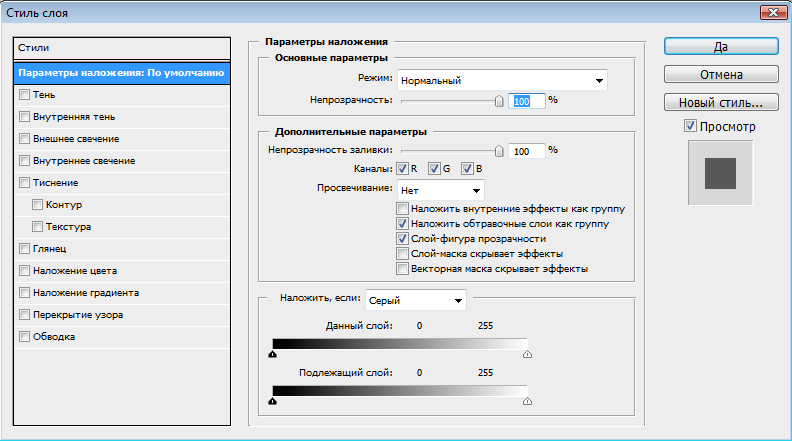Enable the Глянец checkbox

[x=24, y=249]
